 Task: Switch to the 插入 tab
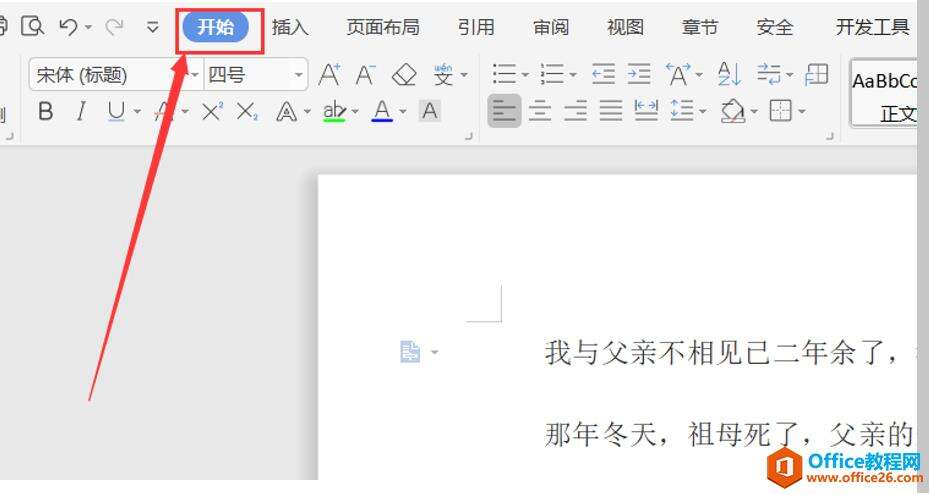(x=290, y=27)
